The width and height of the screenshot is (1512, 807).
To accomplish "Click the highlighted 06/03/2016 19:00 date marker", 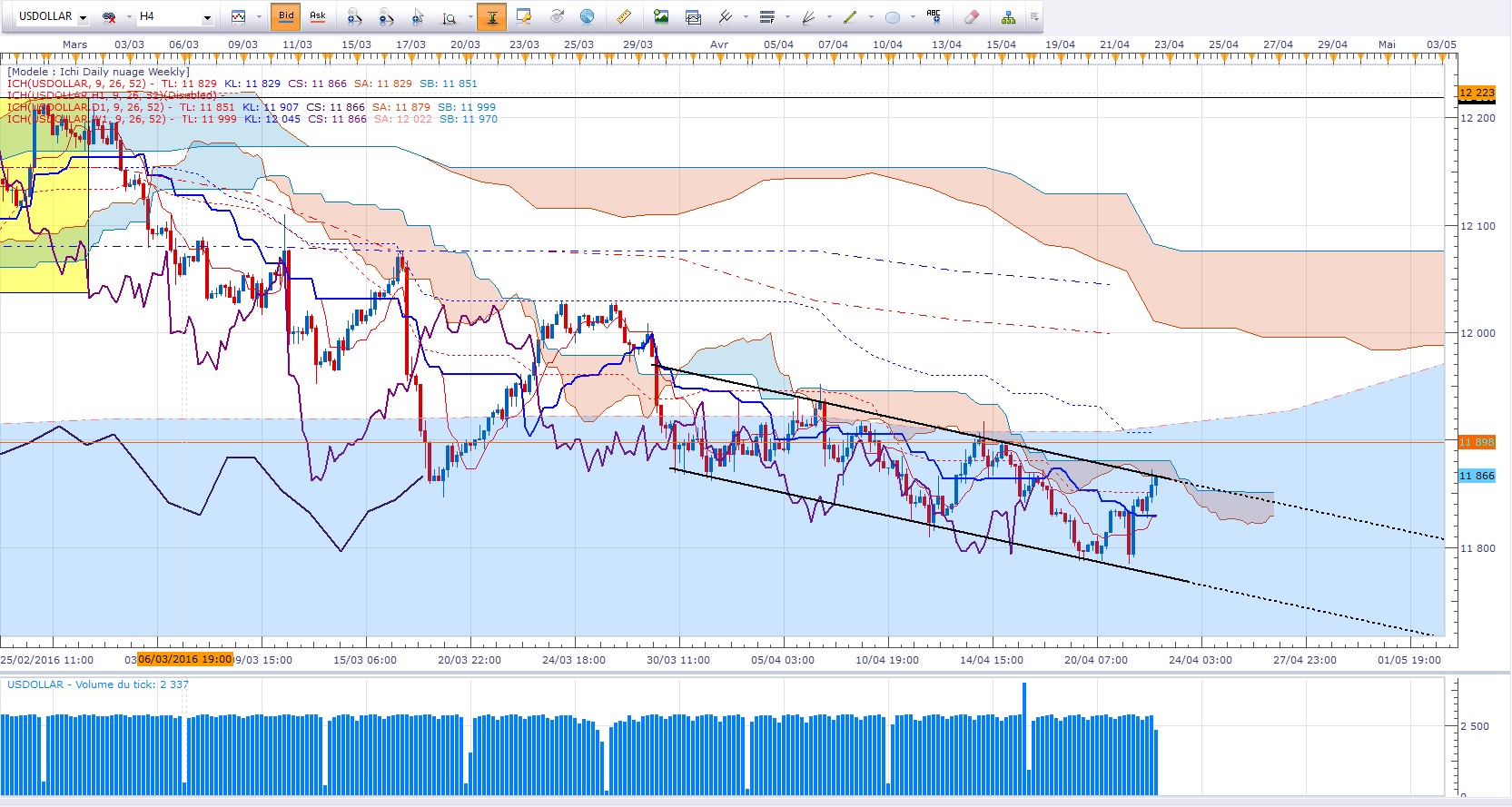I will click(x=184, y=659).
